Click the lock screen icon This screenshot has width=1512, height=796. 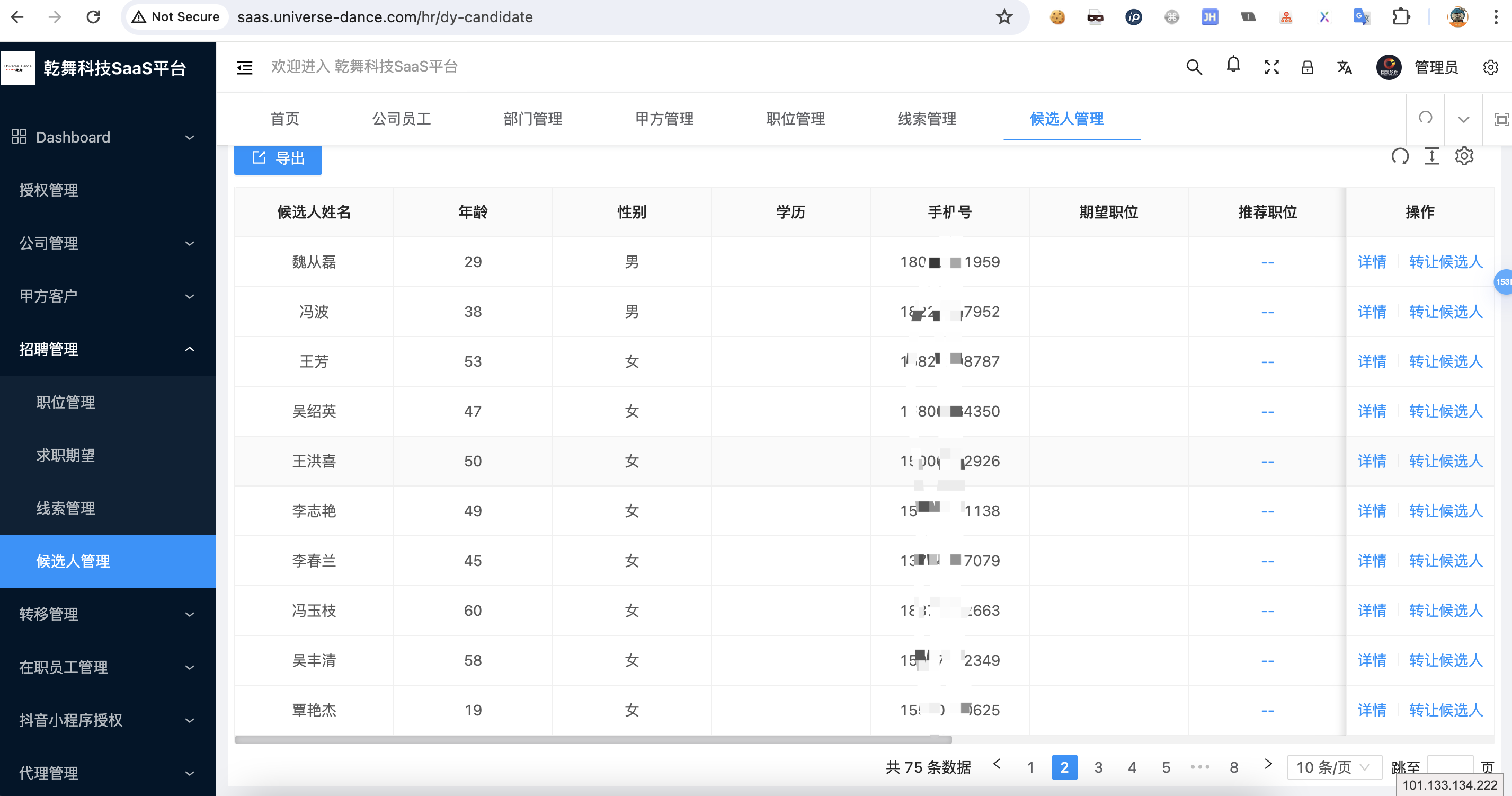[x=1307, y=67]
